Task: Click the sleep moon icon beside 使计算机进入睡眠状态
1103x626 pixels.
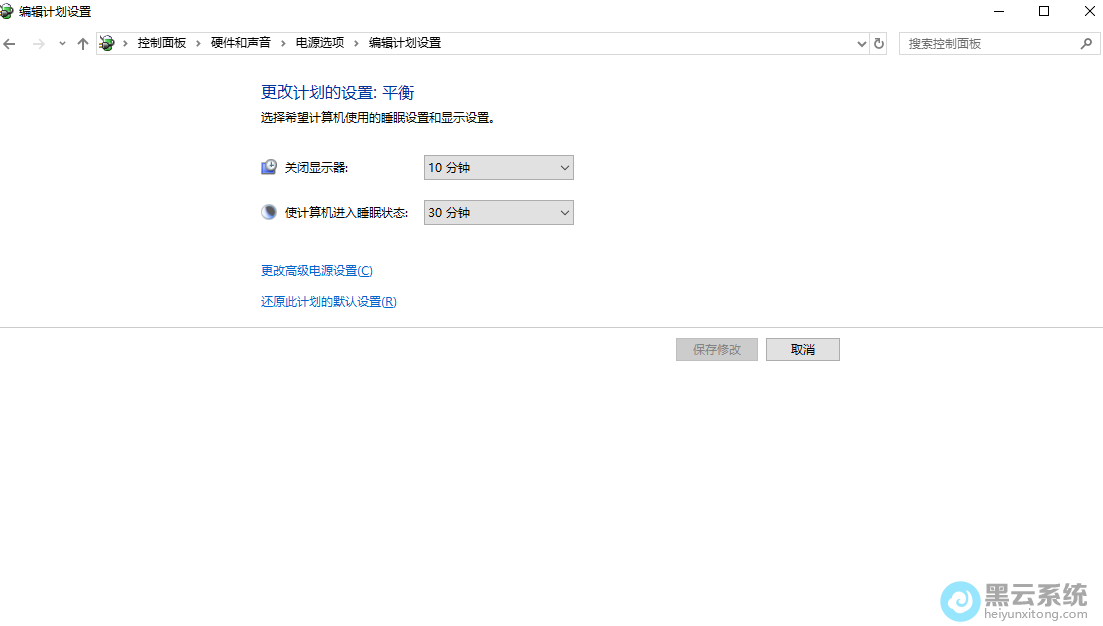Action: click(x=268, y=212)
